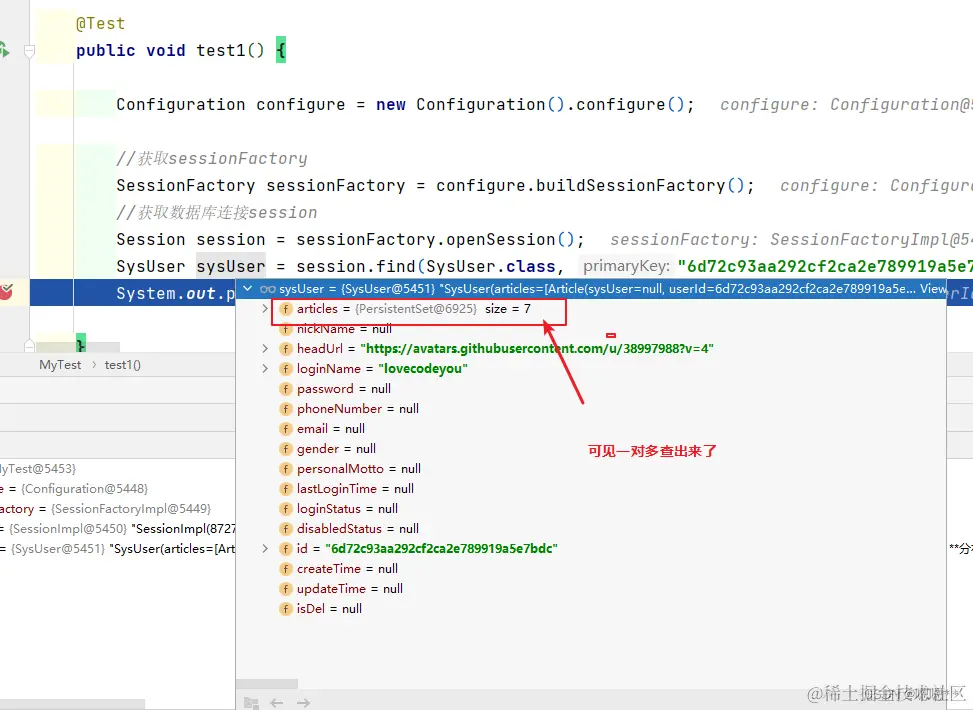This screenshot has height=710, width=973.
Task: Select test1() in the breadcrumb
Action: point(123,365)
